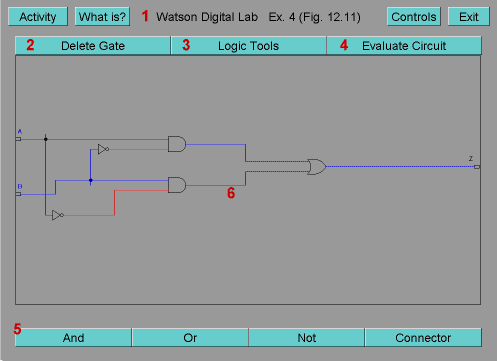The image size is (497, 361).
Task: Click the OR gate symbol
Action: (317, 167)
